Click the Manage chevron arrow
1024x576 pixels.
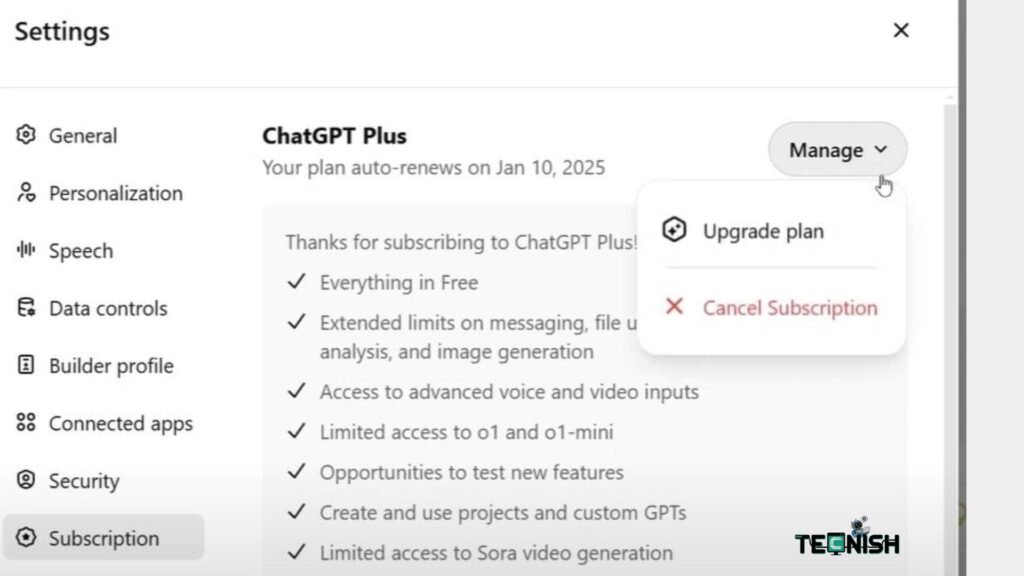click(881, 149)
